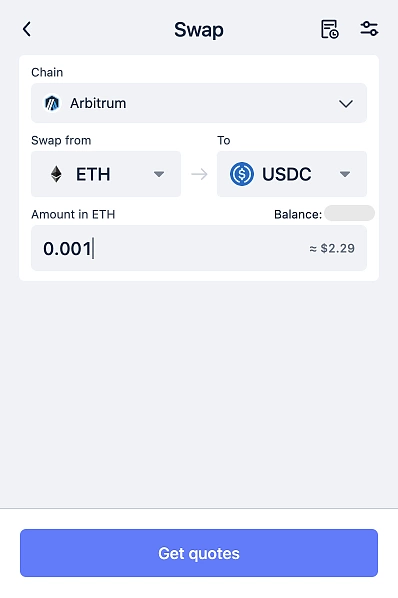Image resolution: width=398 pixels, height=598 pixels.
Task: Select the Arbitrum chain field
Action: (199, 103)
